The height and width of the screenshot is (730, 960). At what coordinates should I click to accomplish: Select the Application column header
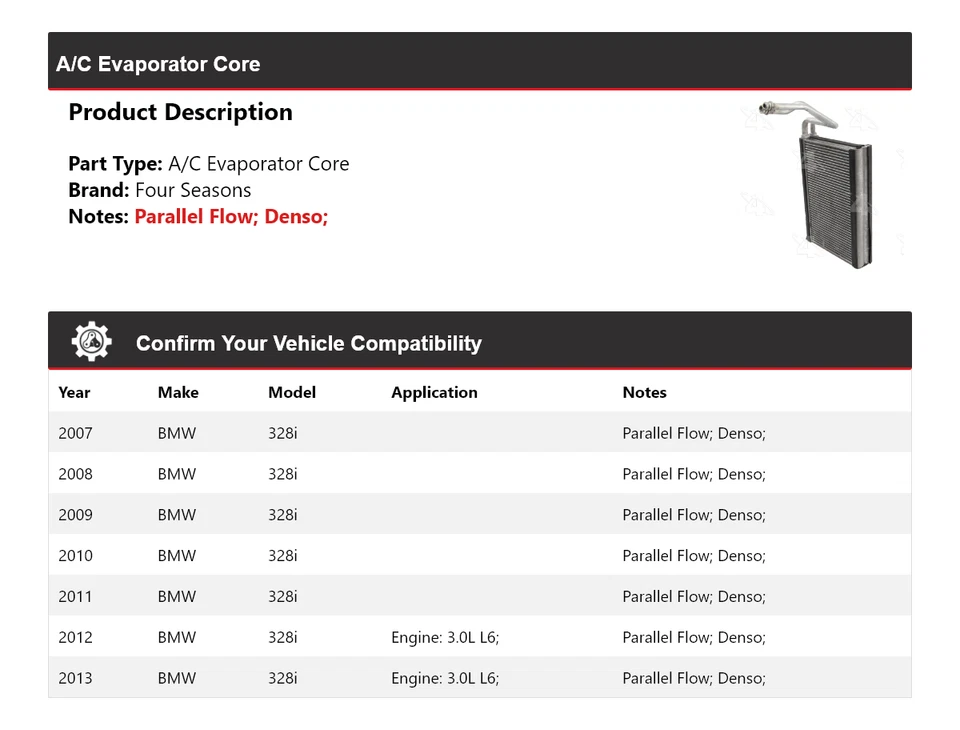434,392
